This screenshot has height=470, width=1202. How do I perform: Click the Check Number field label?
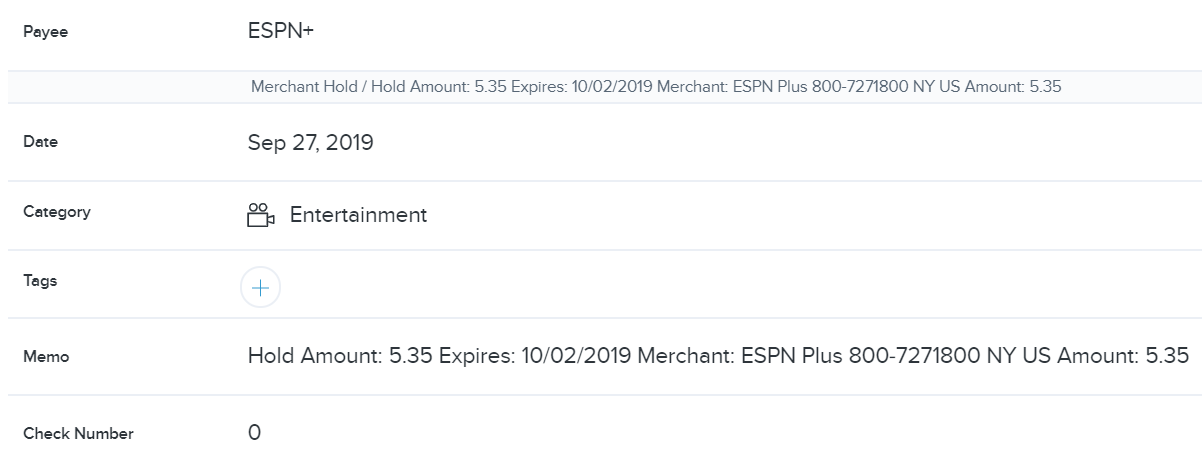click(x=78, y=434)
